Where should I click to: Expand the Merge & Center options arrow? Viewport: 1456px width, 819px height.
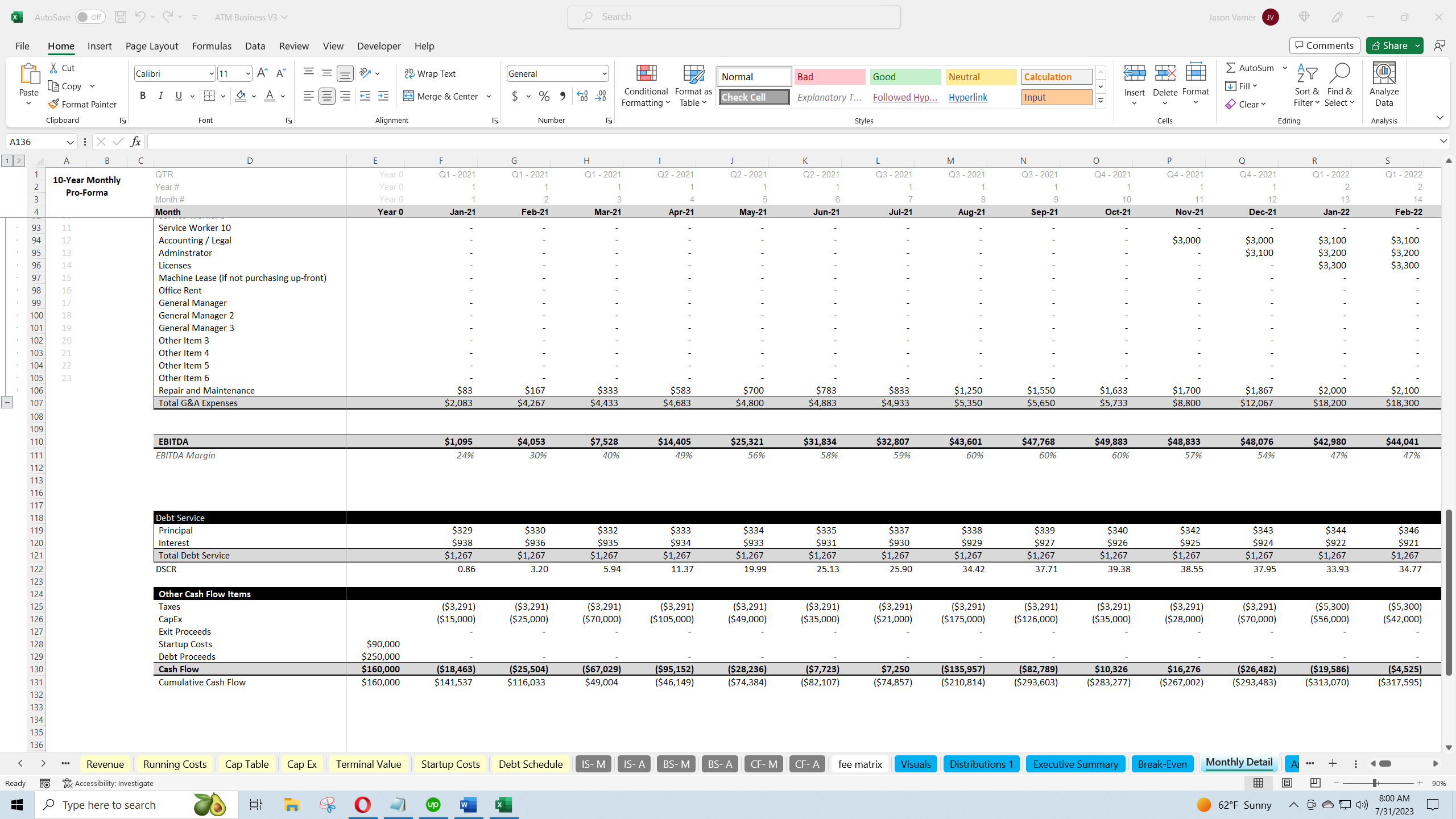pos(489,96)
